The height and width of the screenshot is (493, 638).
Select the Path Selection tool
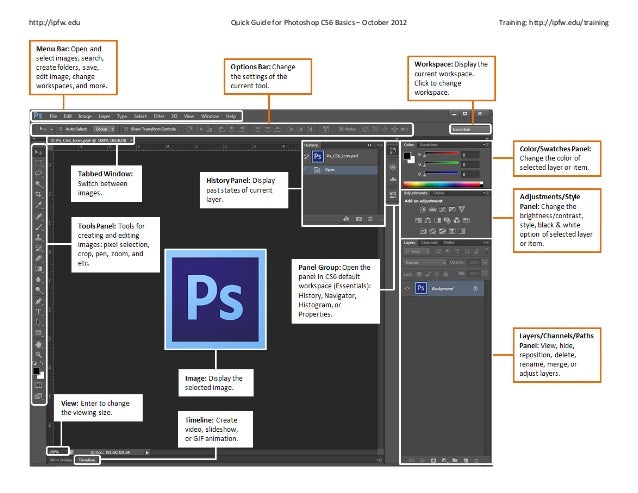(x=38, y=321)
